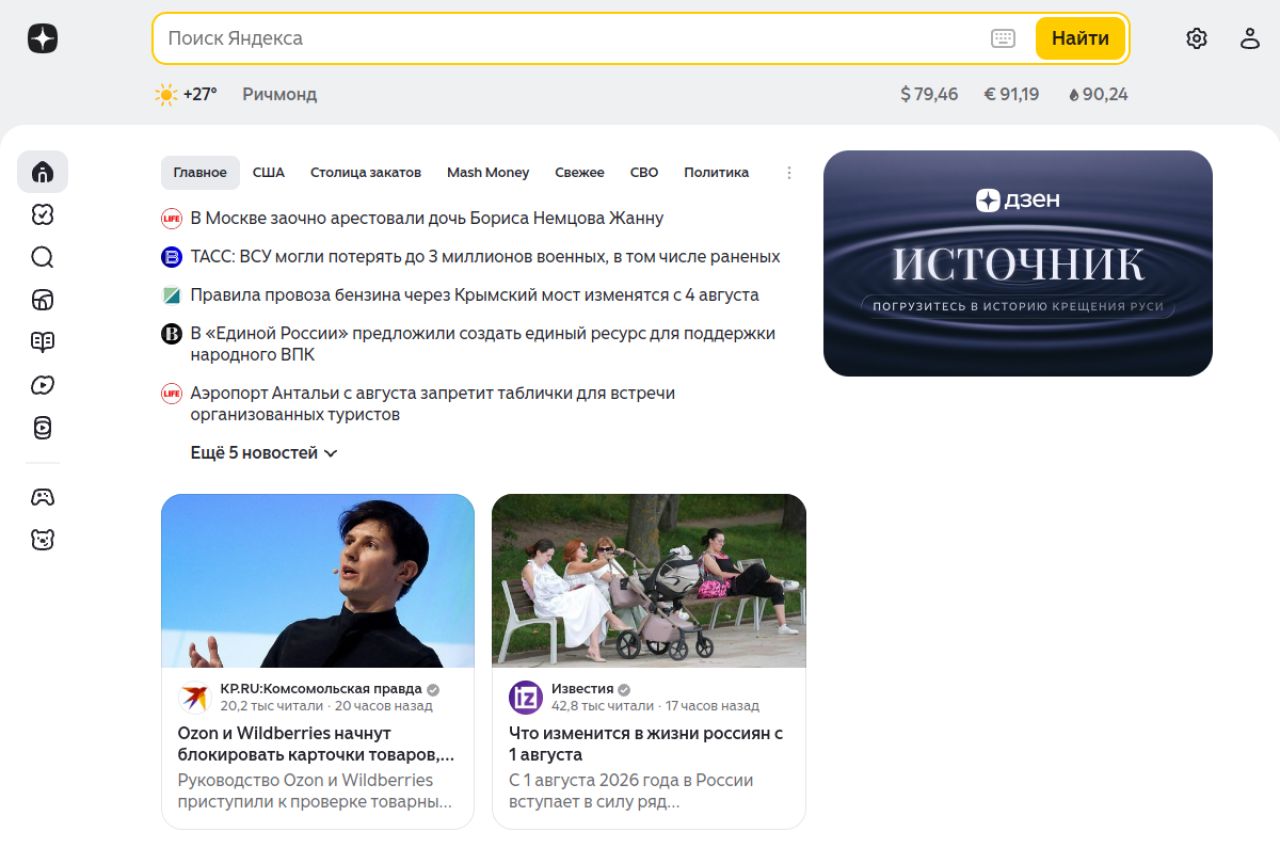
Task: Open the gamepad games icon in the sidebar
Action: (42, 497)
